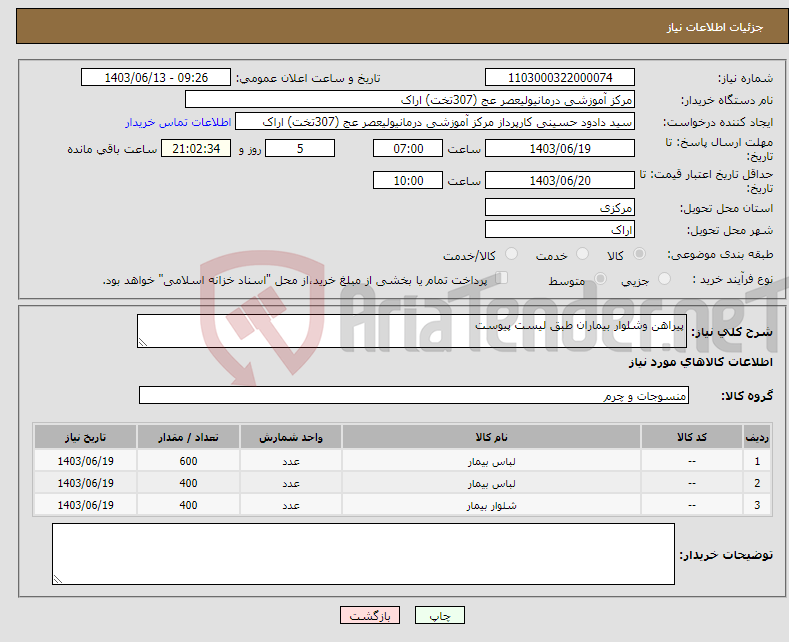
Task: Click the general need description textarea
Action: (412, 331)
